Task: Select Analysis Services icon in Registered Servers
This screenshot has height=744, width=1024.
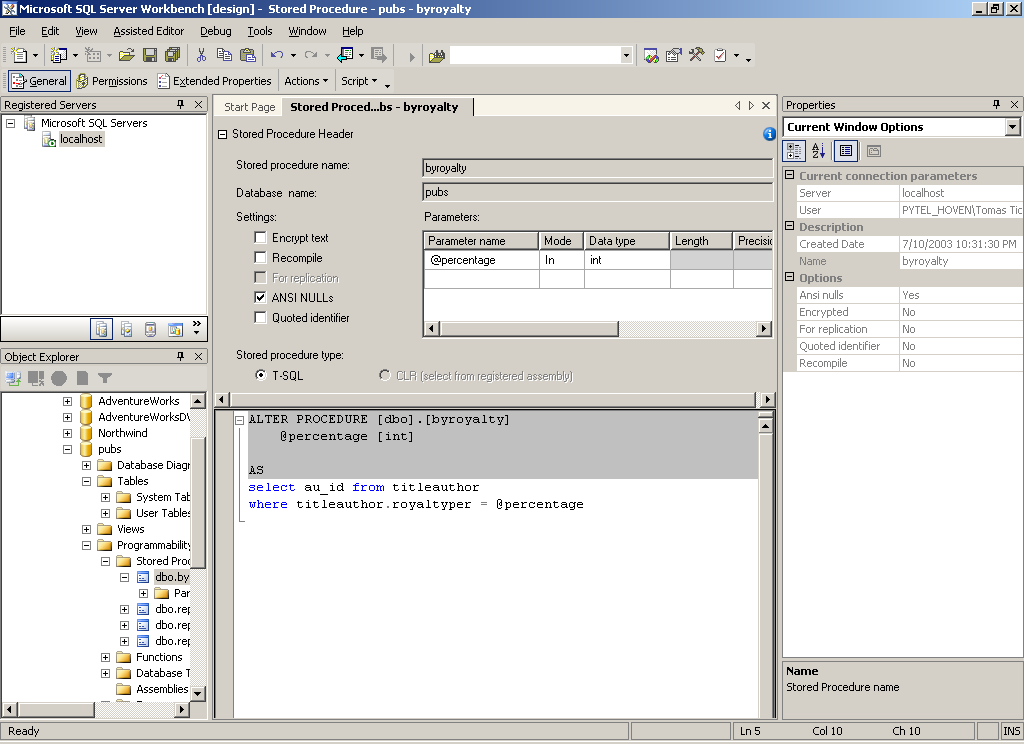Action: click(x=127, y=329)
